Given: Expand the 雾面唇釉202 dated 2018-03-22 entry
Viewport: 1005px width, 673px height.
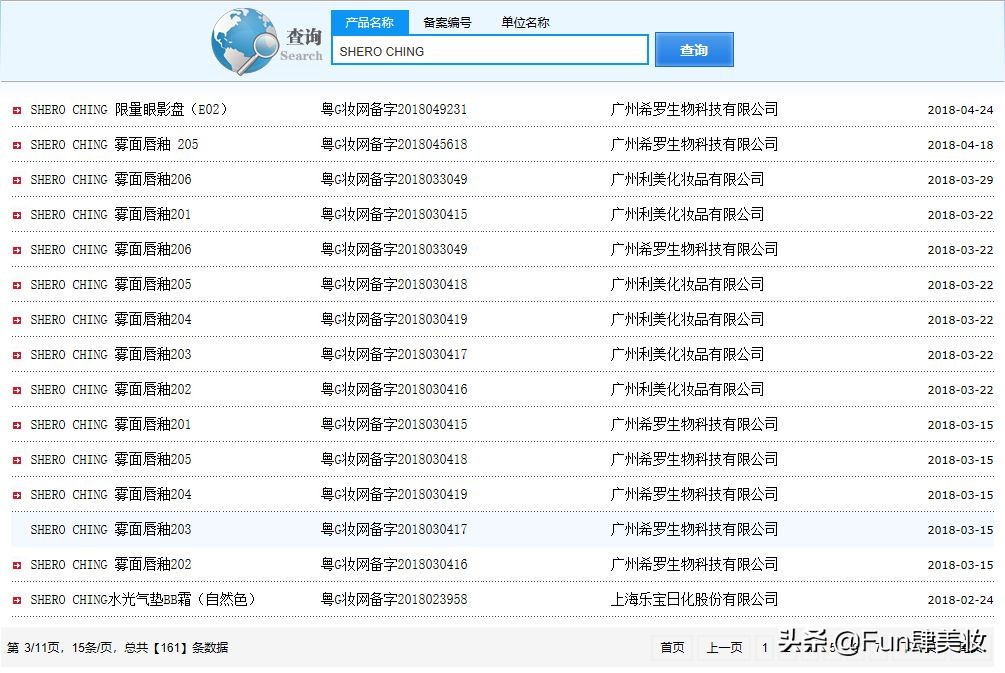Looking at the screenshot, I should click(x=15, y=389).
